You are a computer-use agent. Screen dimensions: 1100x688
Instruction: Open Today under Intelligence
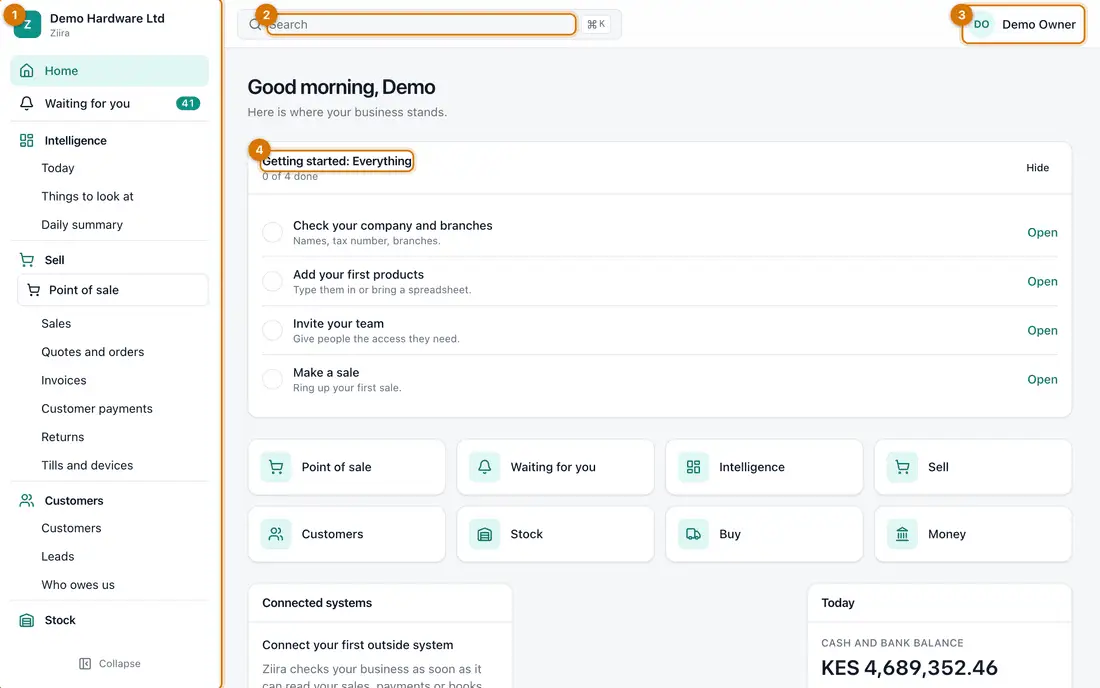coord(58,168)
